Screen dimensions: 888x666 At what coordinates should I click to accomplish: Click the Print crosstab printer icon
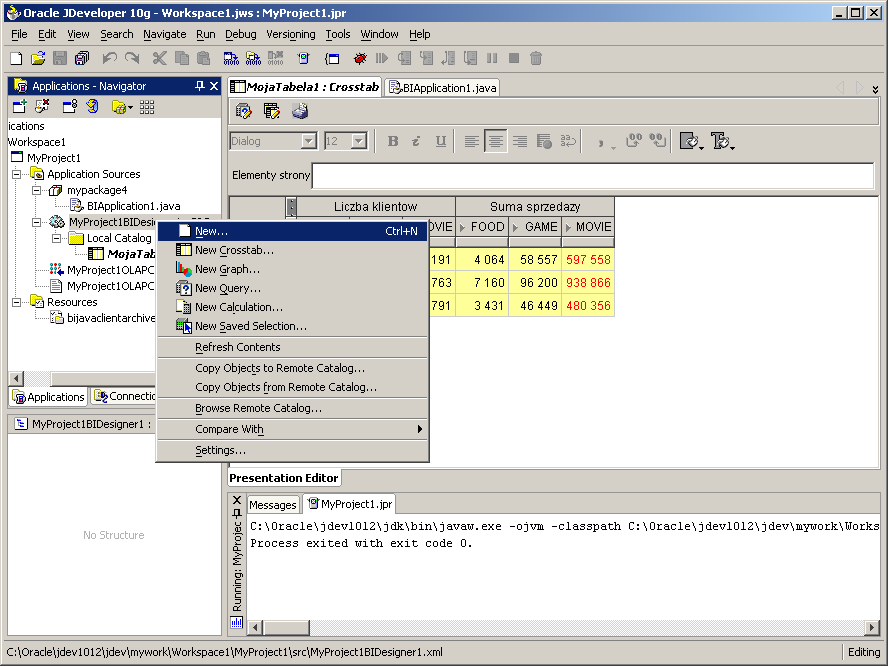pyautogui.click(x=300, y=111)
